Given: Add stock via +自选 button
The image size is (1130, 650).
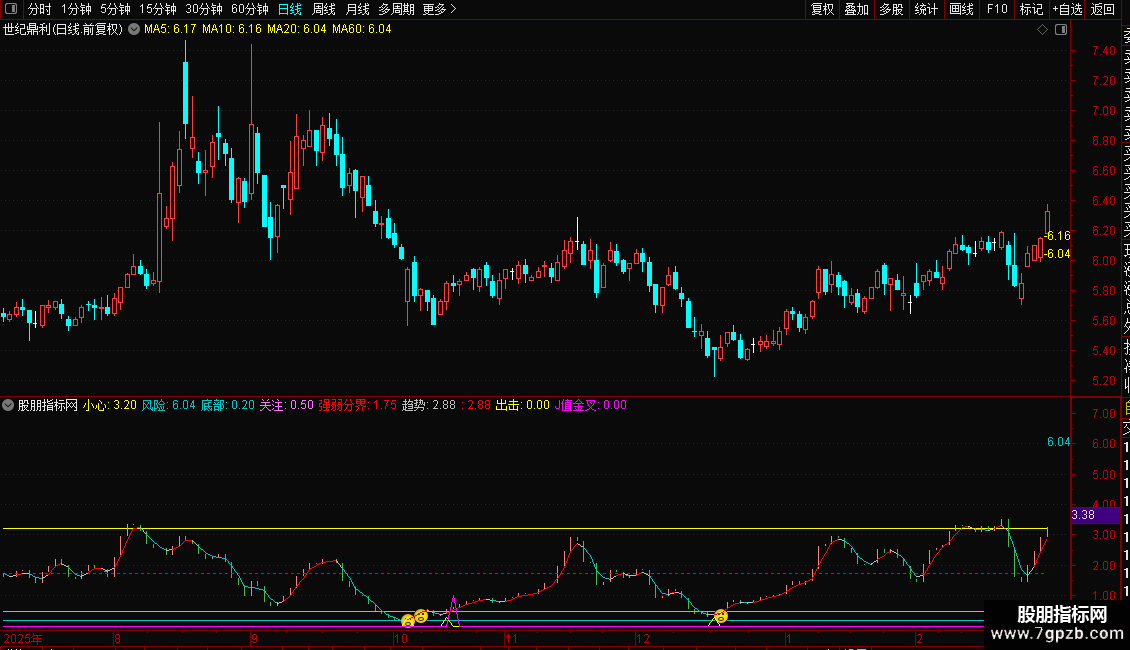Looking at the screenshot, I should click(x=1066, y=9).
